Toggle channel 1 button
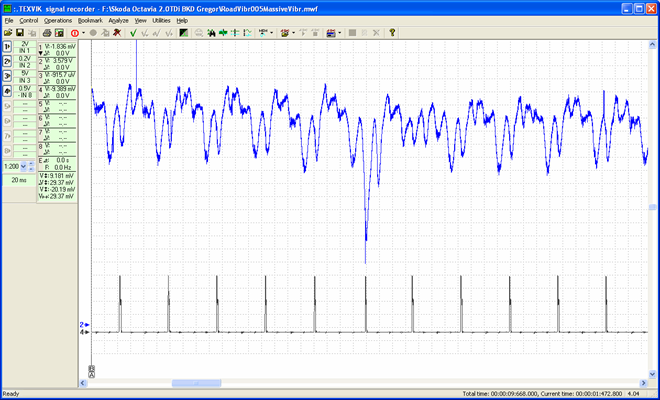This screenshot has width=660, height=400. coord(7,47)
